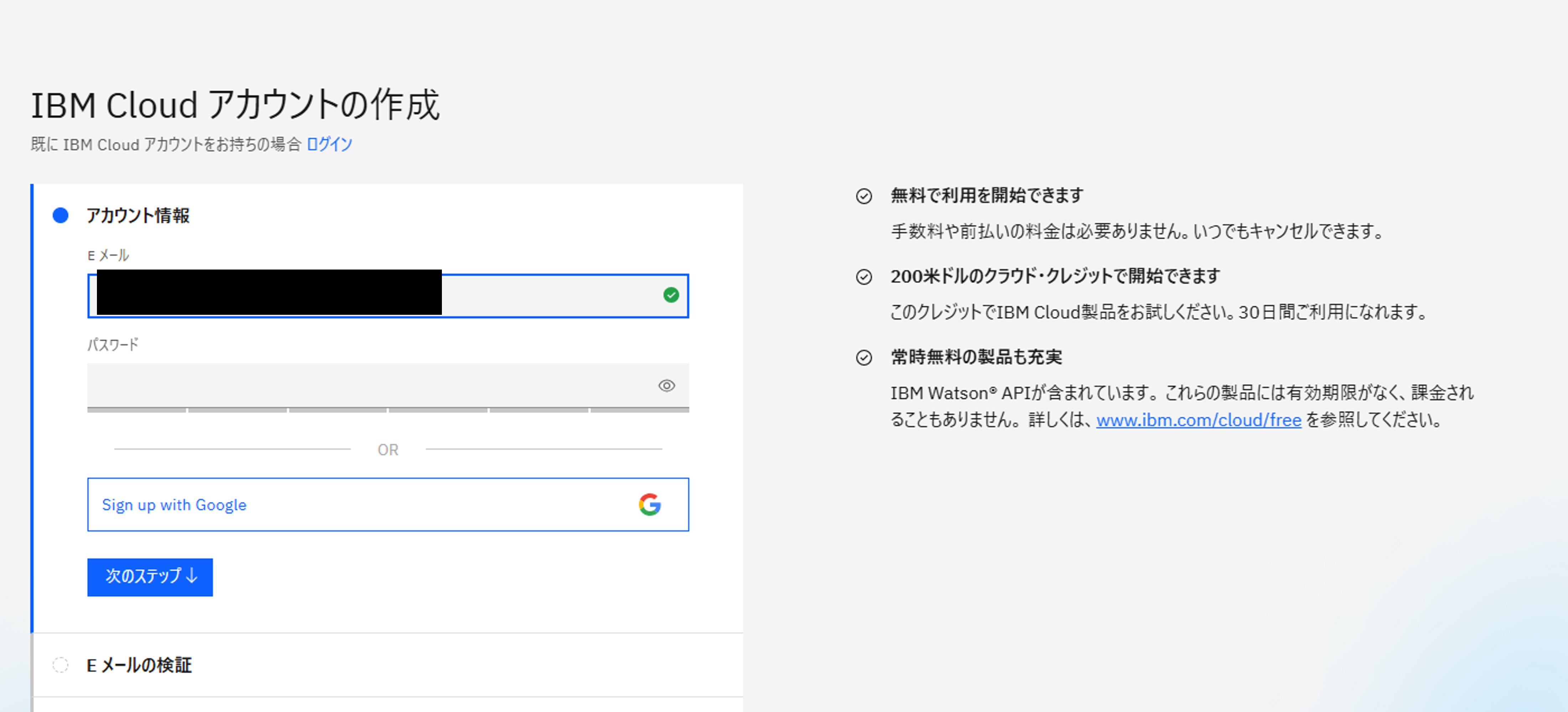Click the Google logo icon
This screenshot has height=712, width=1568.
(x=650, y=504)
